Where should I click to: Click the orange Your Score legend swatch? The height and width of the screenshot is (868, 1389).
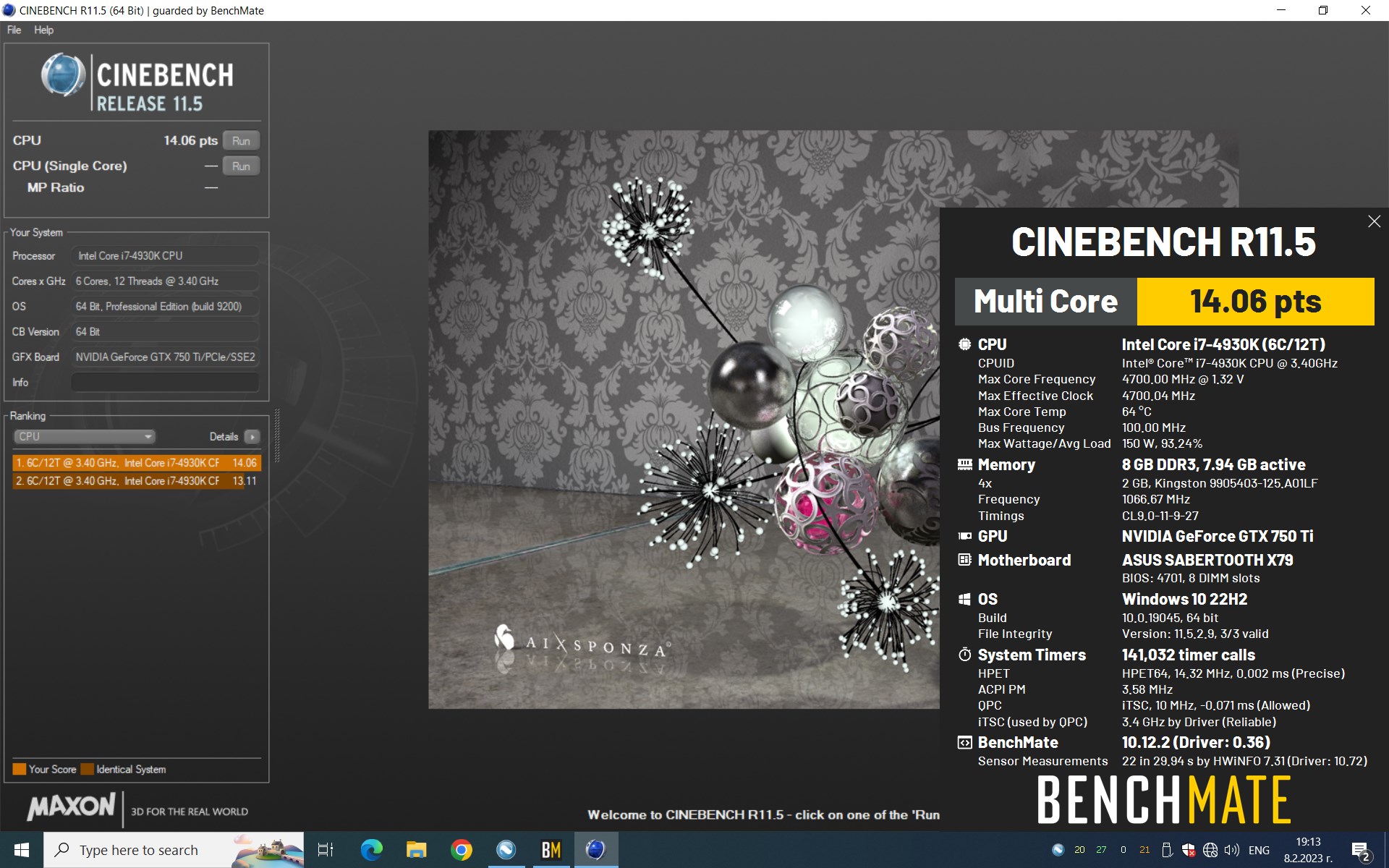[20, 769]
